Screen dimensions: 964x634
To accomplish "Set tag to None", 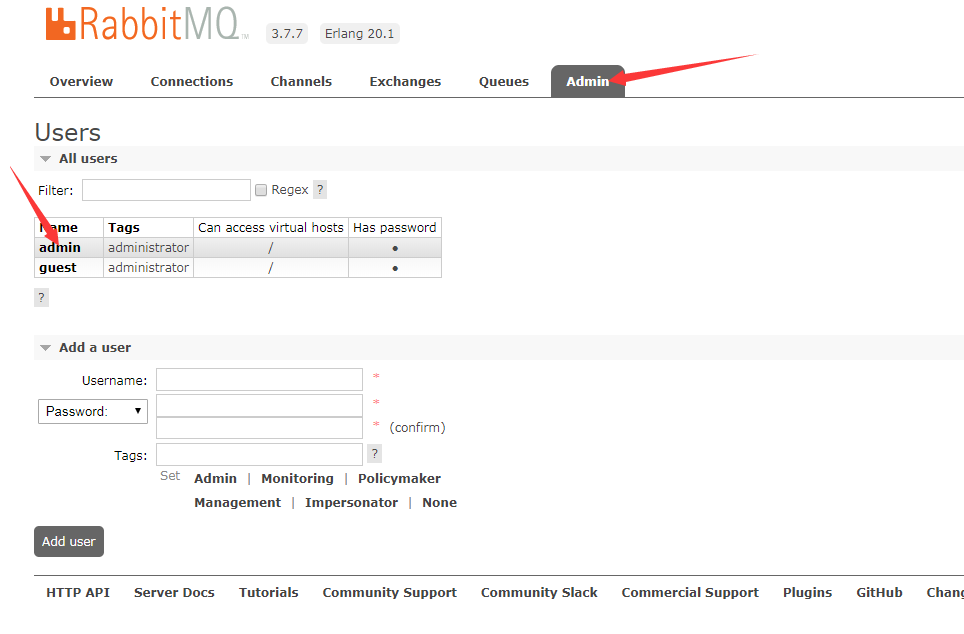I will 440,502.
